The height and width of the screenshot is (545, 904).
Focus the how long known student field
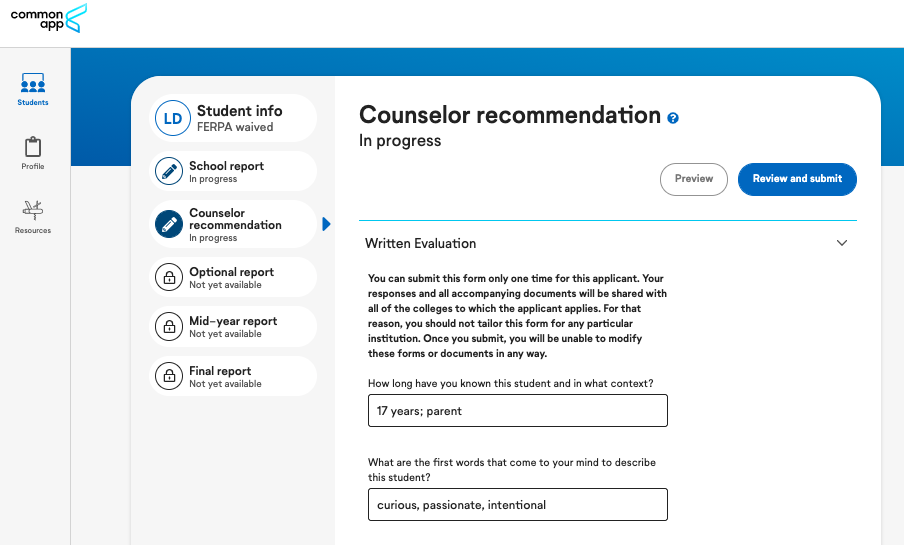tap(518, 411)
